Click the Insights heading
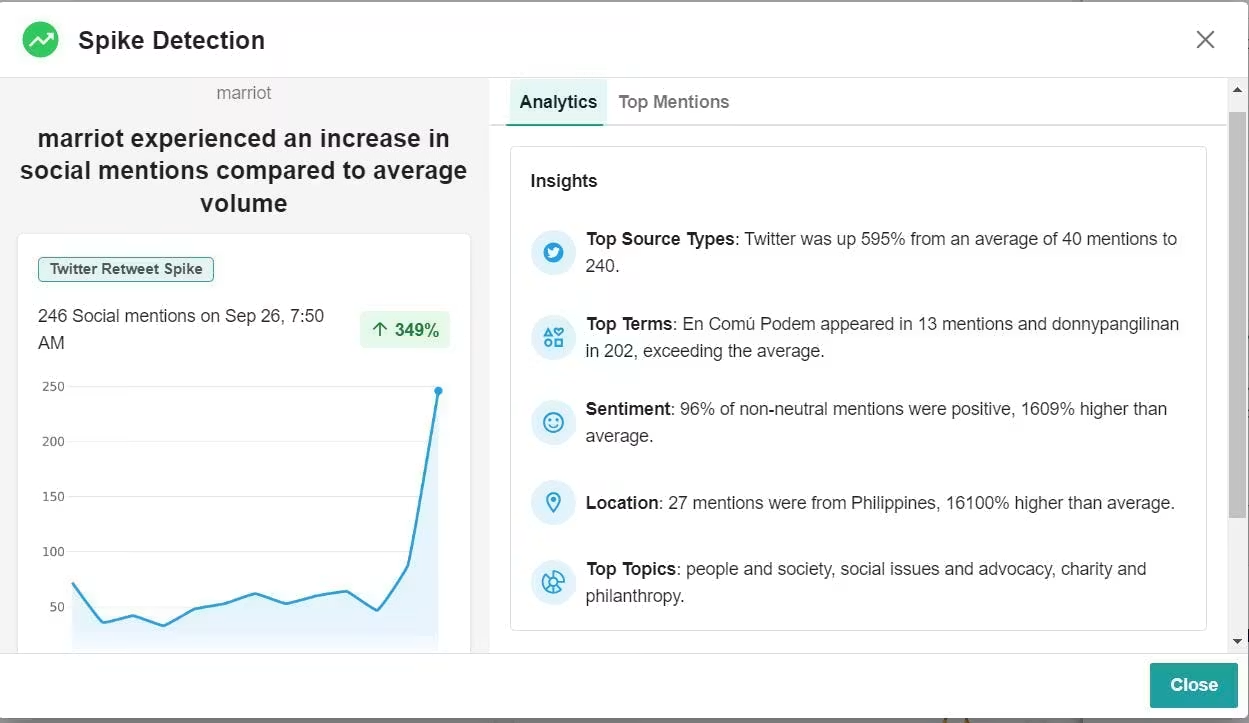The width and height of the screenshot is (1249, 723). point(564,181)
